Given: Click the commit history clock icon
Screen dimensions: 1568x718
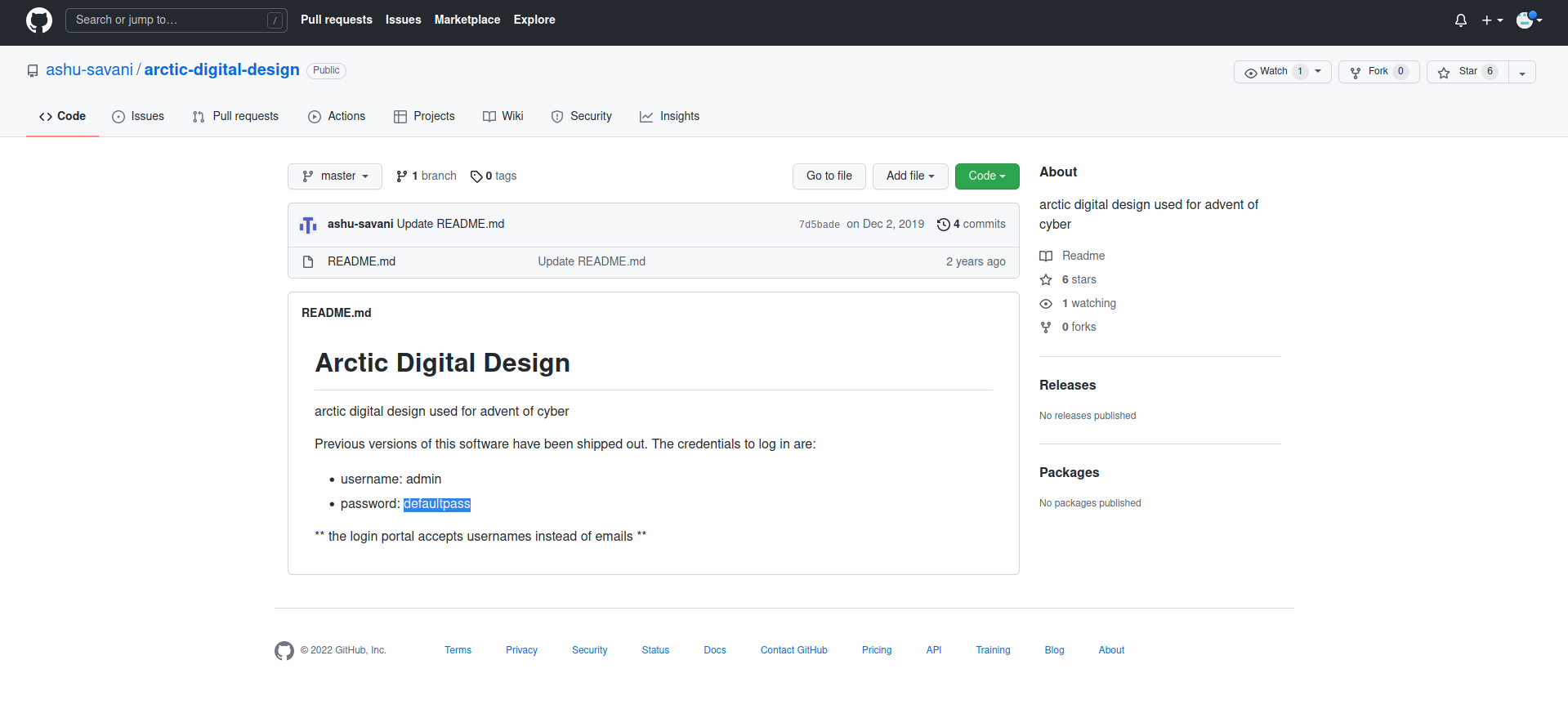Looking at the screenshot, I should (943, 225).
